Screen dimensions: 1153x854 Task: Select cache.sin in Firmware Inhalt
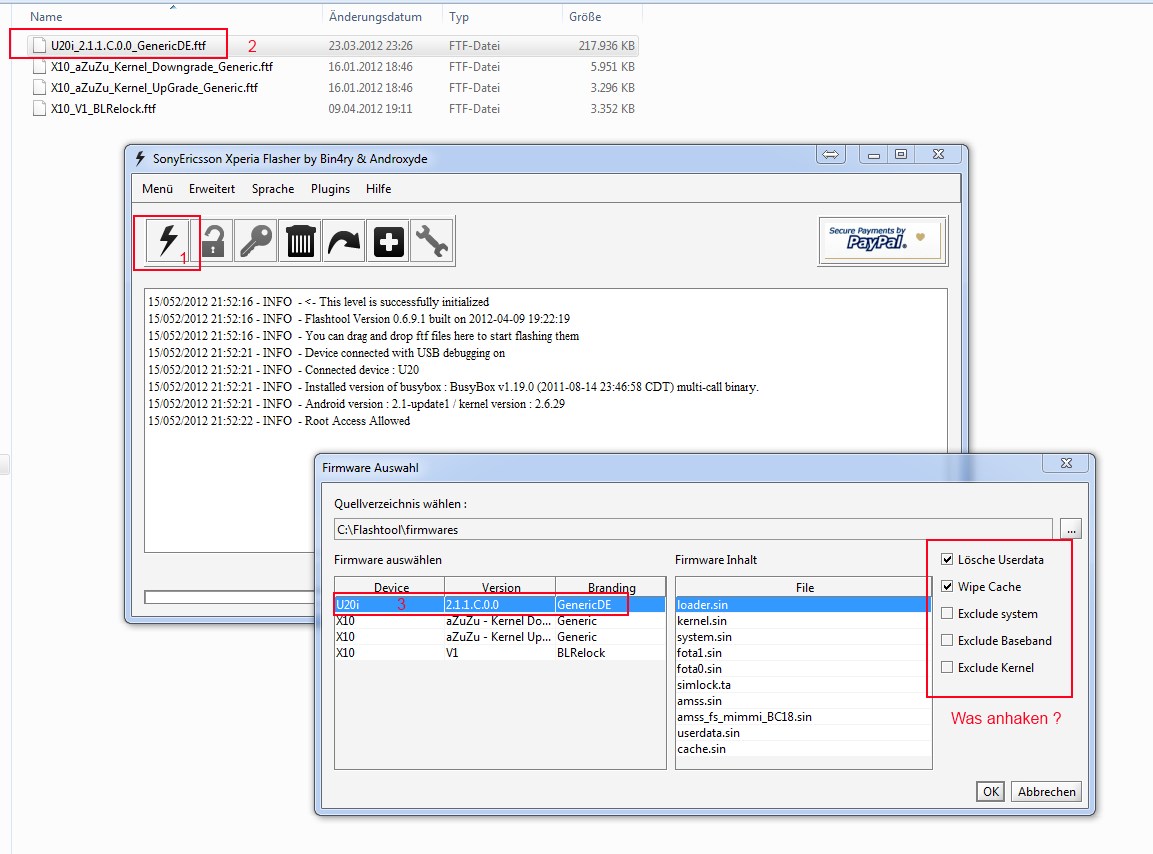click(804, 750)
